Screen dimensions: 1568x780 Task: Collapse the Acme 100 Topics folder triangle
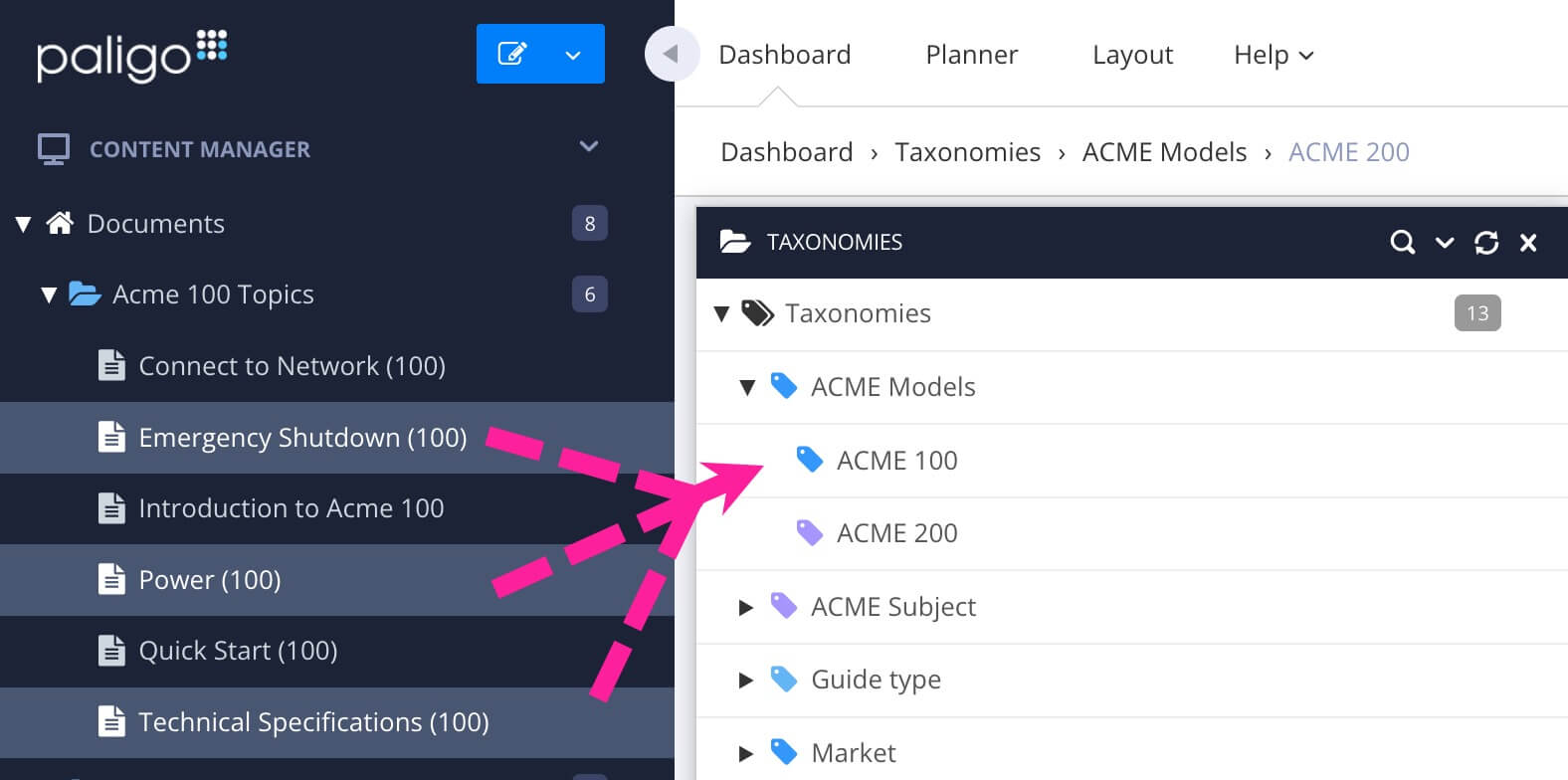[x=49, y=294]
